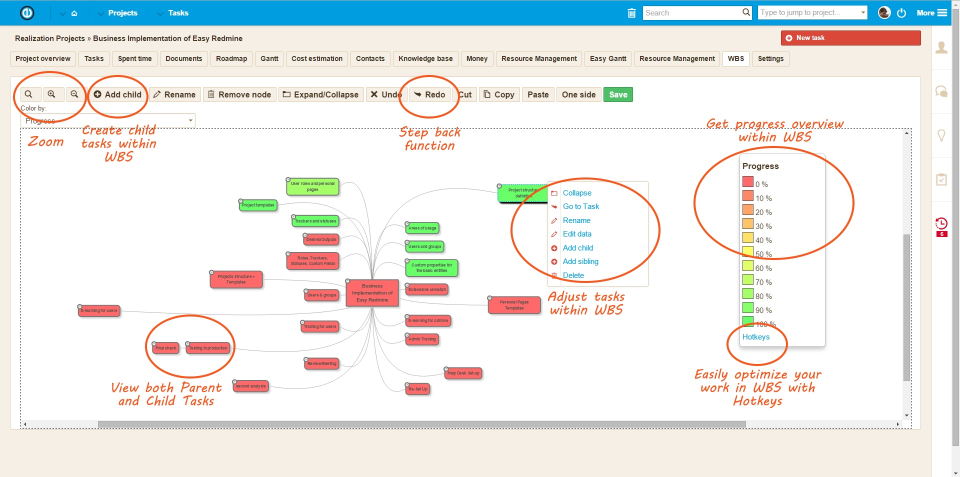
Task: Toggle collapse circle on Final check node
Action: 154,344
